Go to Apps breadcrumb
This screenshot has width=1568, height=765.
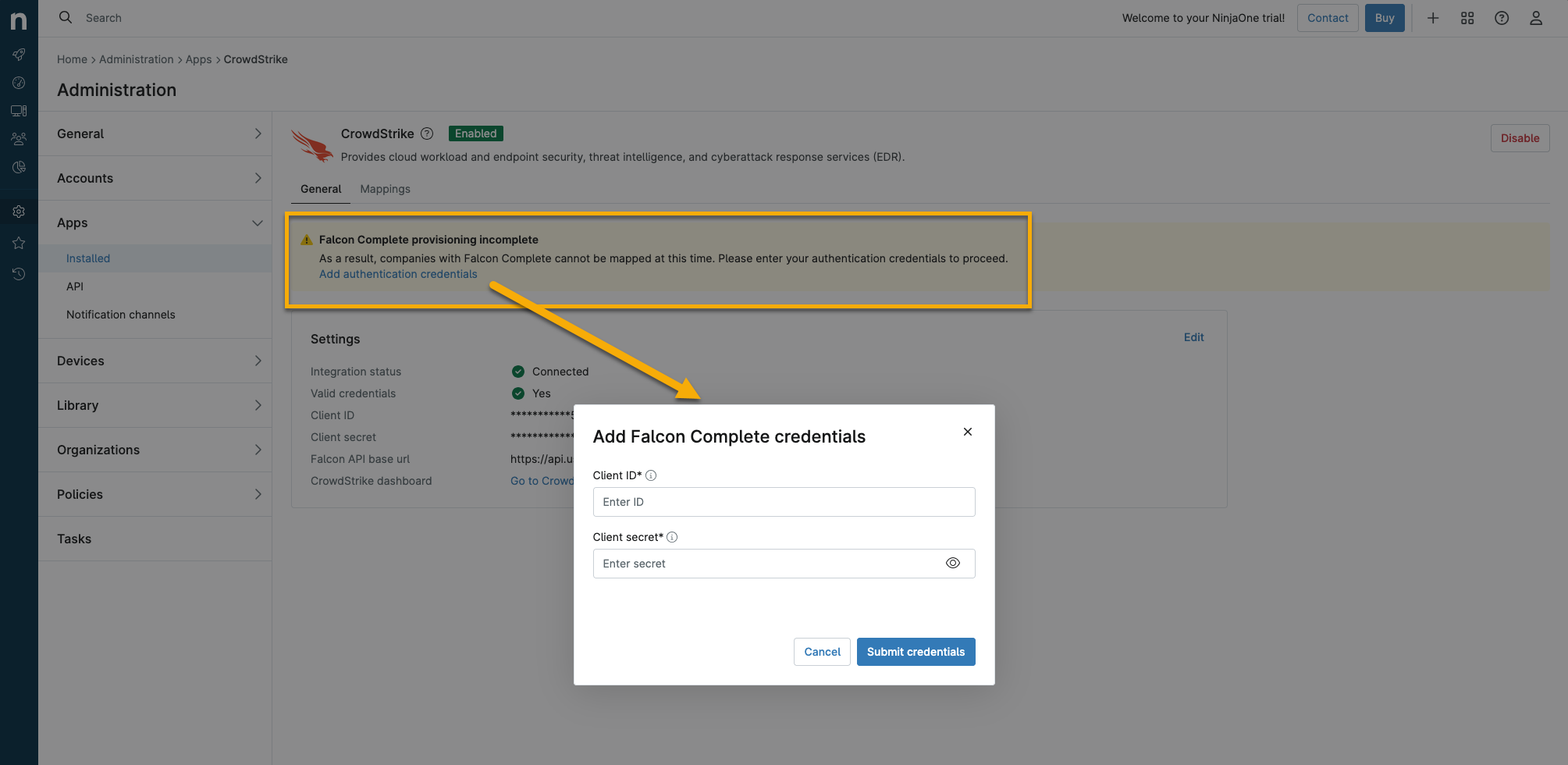click(x=198, y=59)
